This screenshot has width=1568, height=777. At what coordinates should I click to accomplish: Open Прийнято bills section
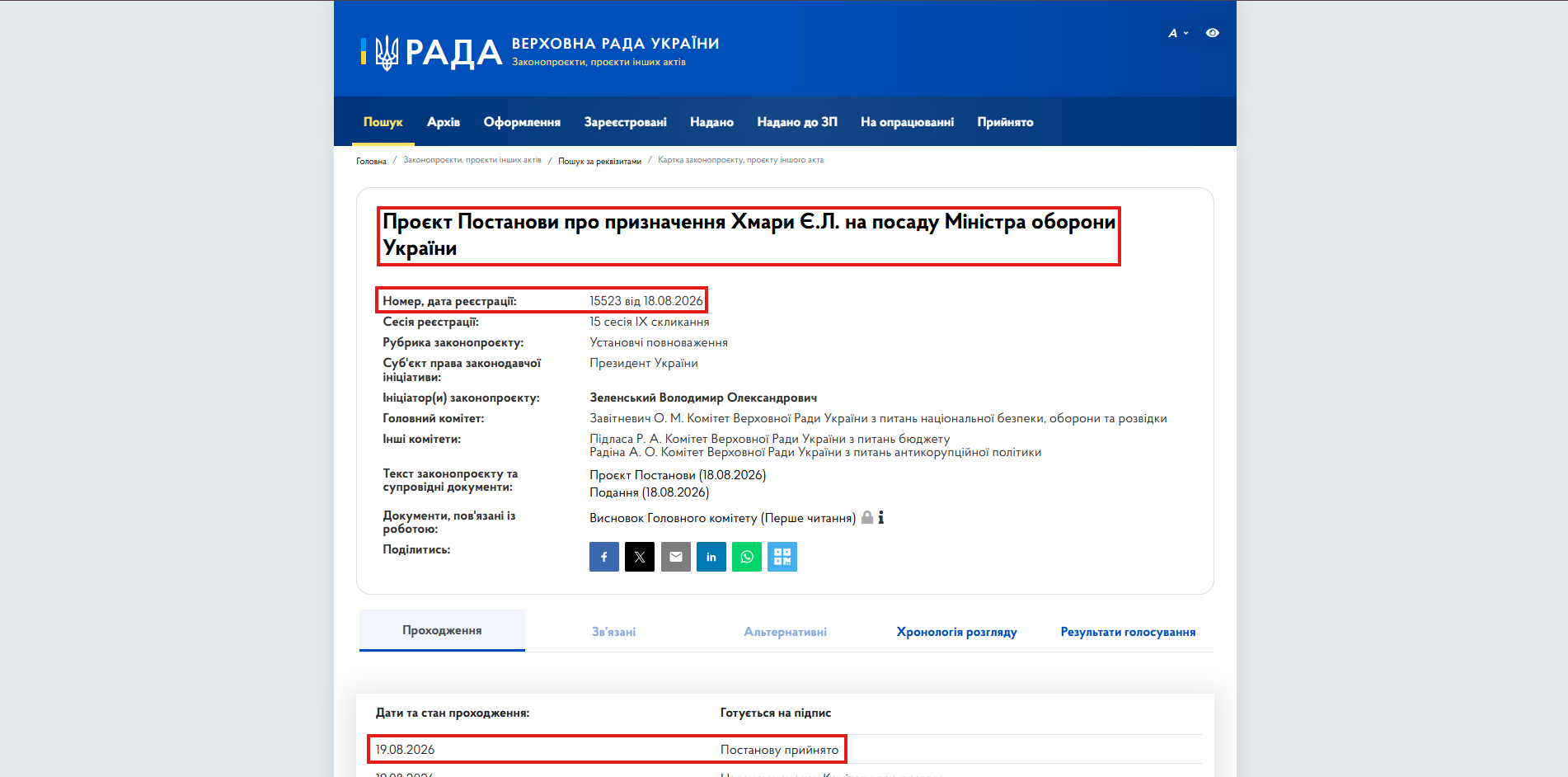click(x=1006, y=122)
